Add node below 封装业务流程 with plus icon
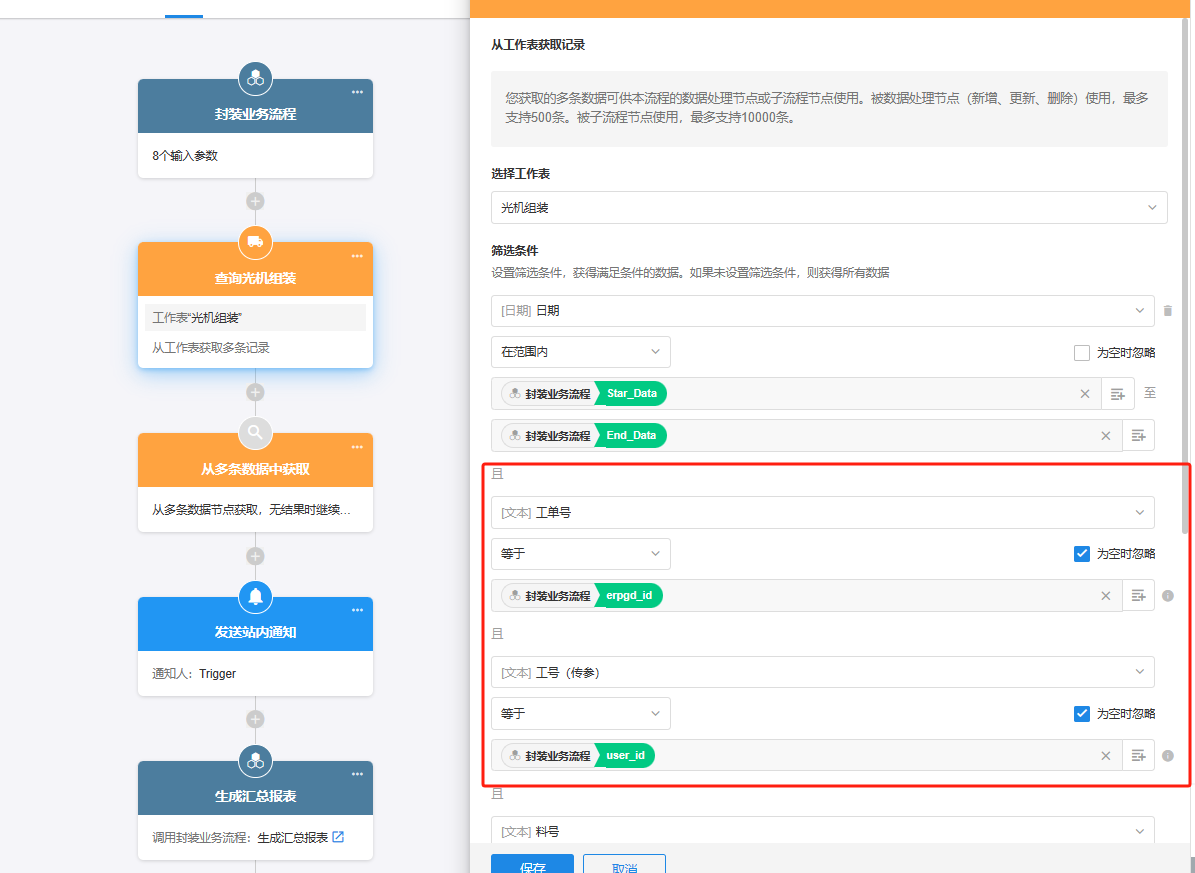The width and height of the screenshot is (1195, 873). pos(255,201)
